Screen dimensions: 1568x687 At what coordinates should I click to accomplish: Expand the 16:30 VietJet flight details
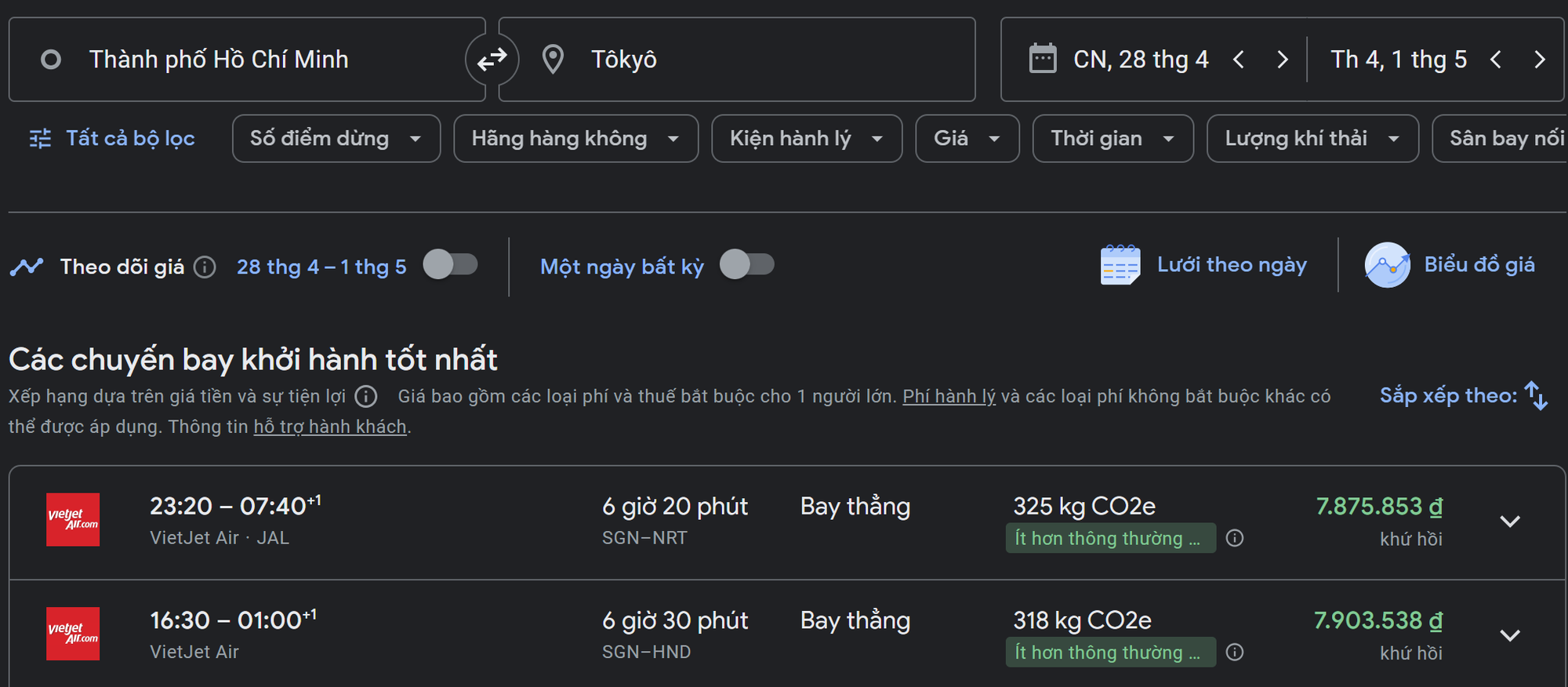[x=1509, y=635]
